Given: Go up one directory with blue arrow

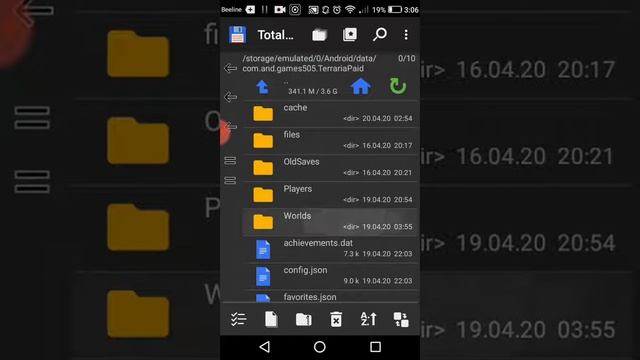Looking at the screenshot, I should coord(262,87).
